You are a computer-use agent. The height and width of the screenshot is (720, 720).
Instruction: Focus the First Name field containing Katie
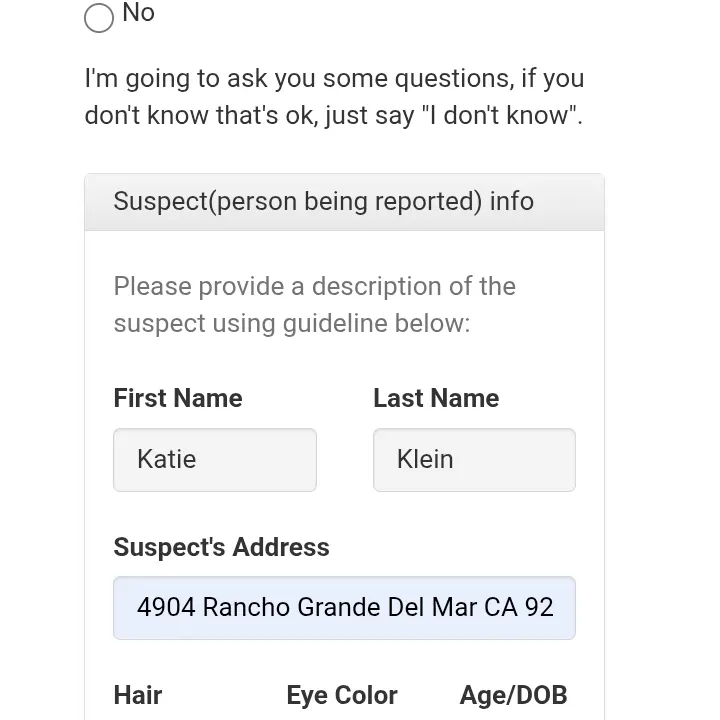[215, 460]
